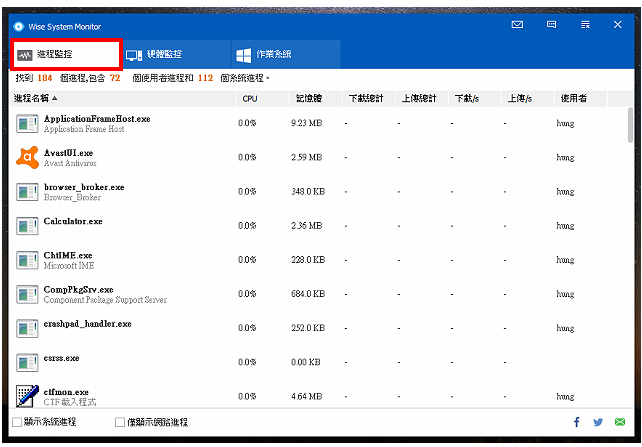Select the AvastUI.exe process name
The image size is (642, 447).
68,153
